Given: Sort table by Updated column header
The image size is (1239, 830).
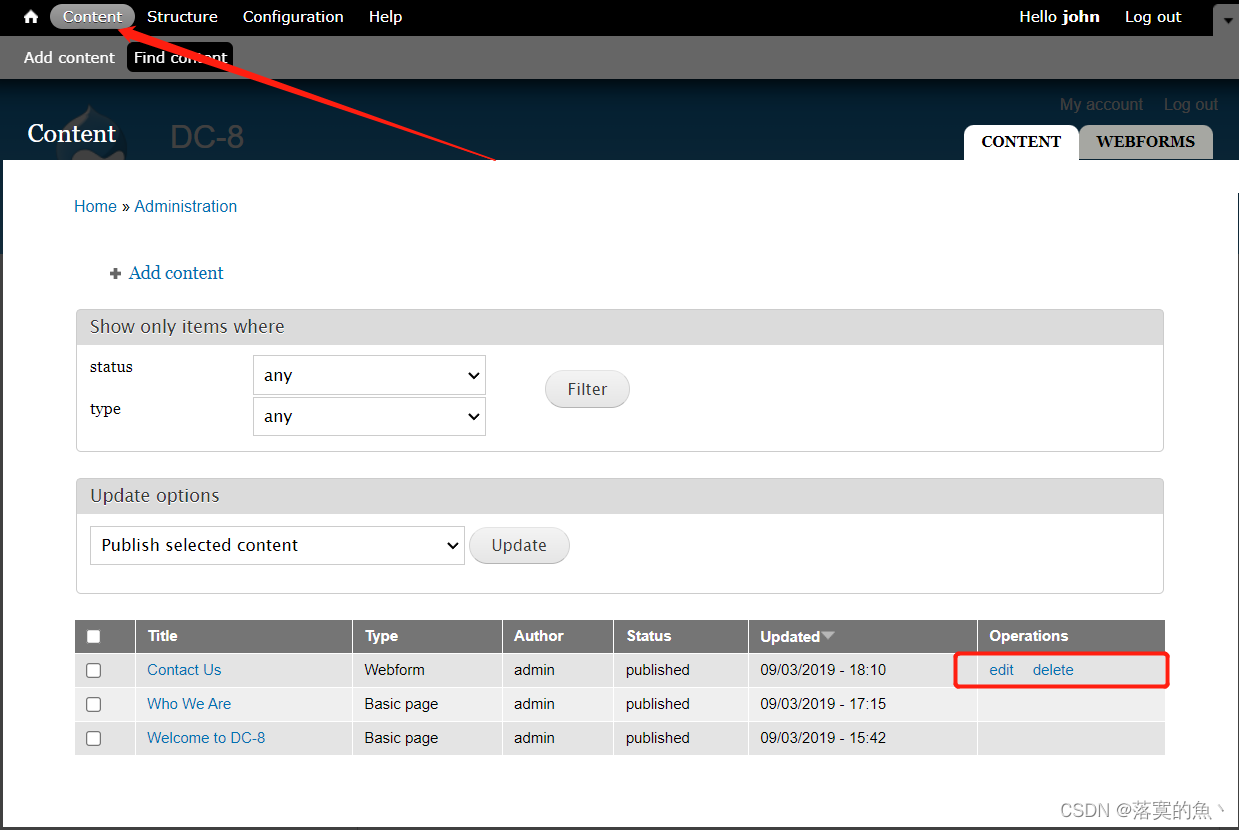Looking at the screenshot, I should [790, 636].
